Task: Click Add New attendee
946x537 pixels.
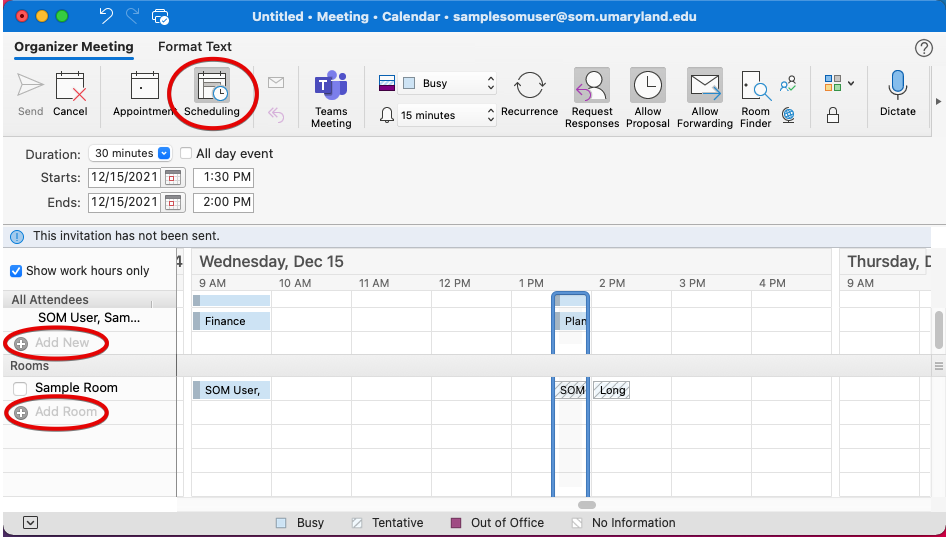Action: 61,343
